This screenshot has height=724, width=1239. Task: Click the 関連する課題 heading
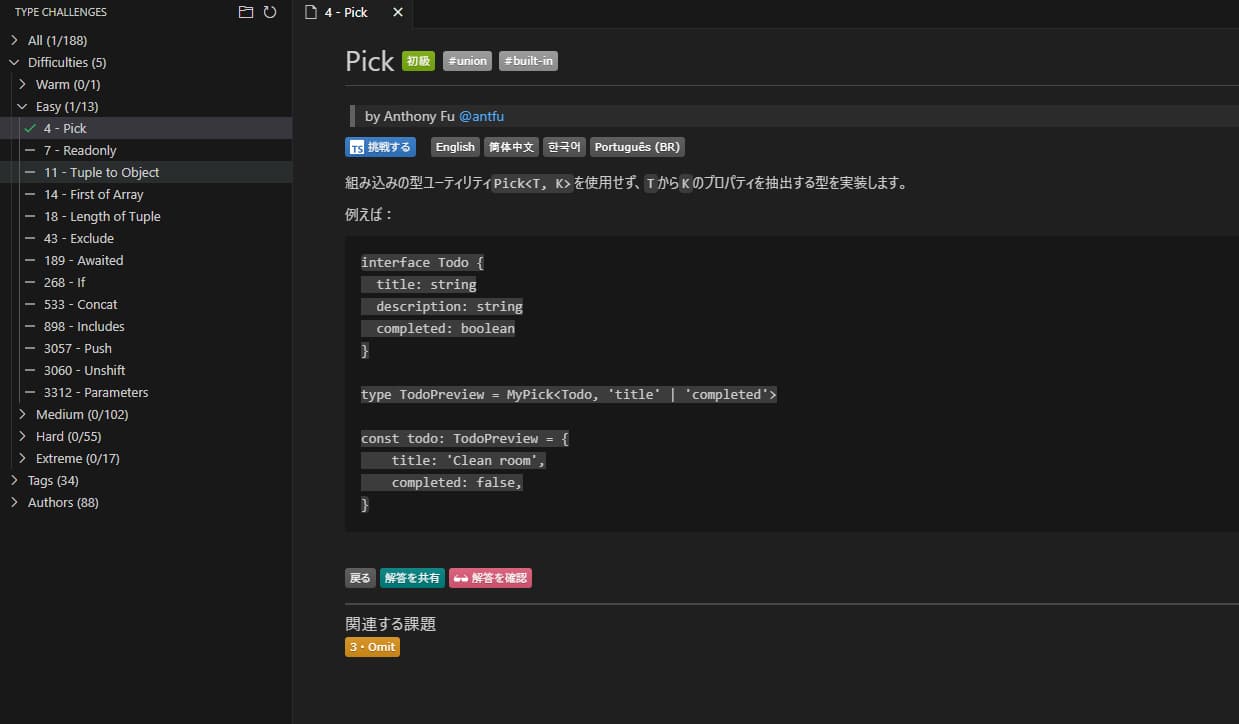pyautogui.click(x=390, y=624)
